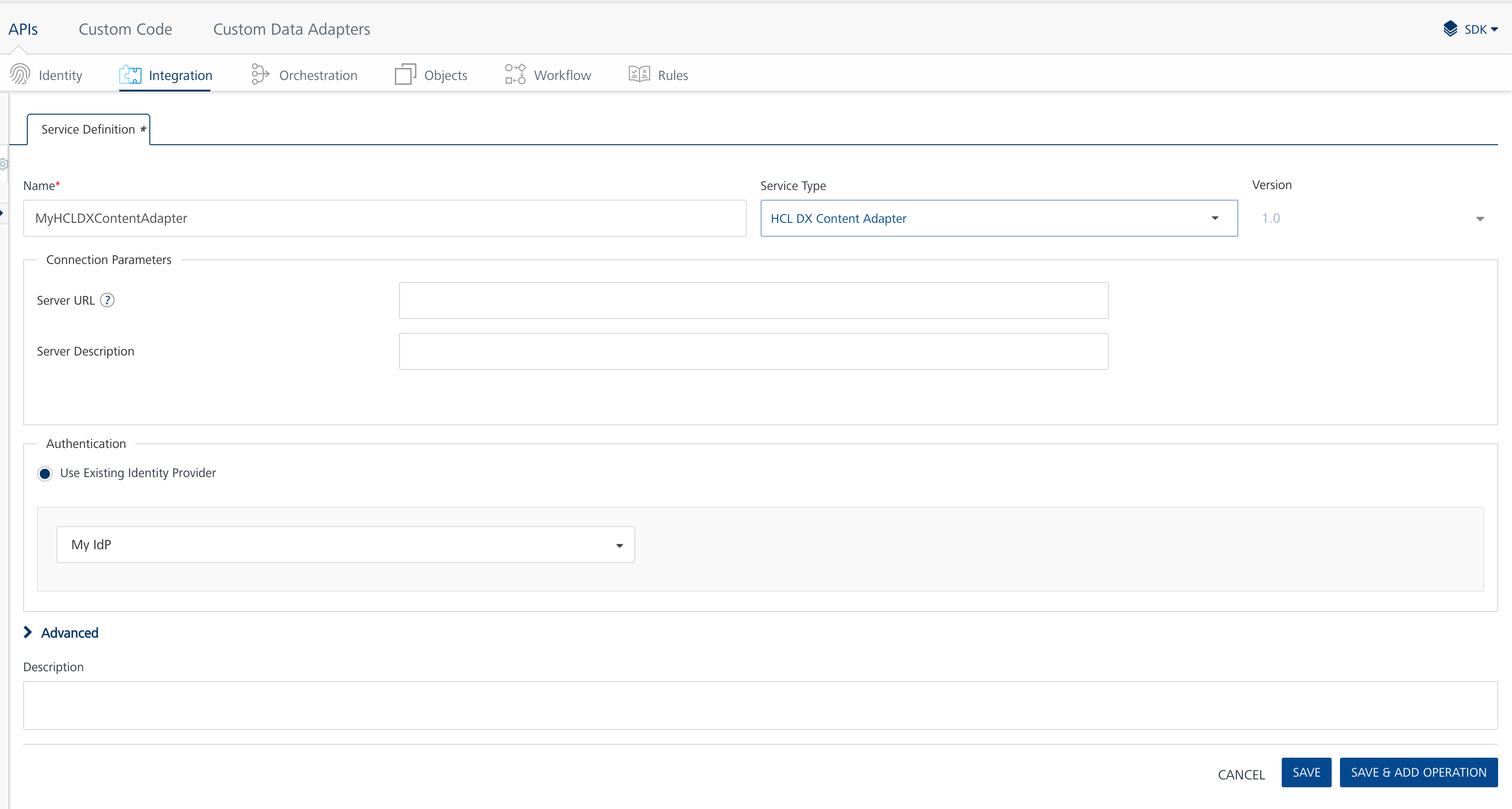This screenshot has width=1512, height=809.
Task: Switch to the Custom Code section
Action: click(x=125, y=28)
